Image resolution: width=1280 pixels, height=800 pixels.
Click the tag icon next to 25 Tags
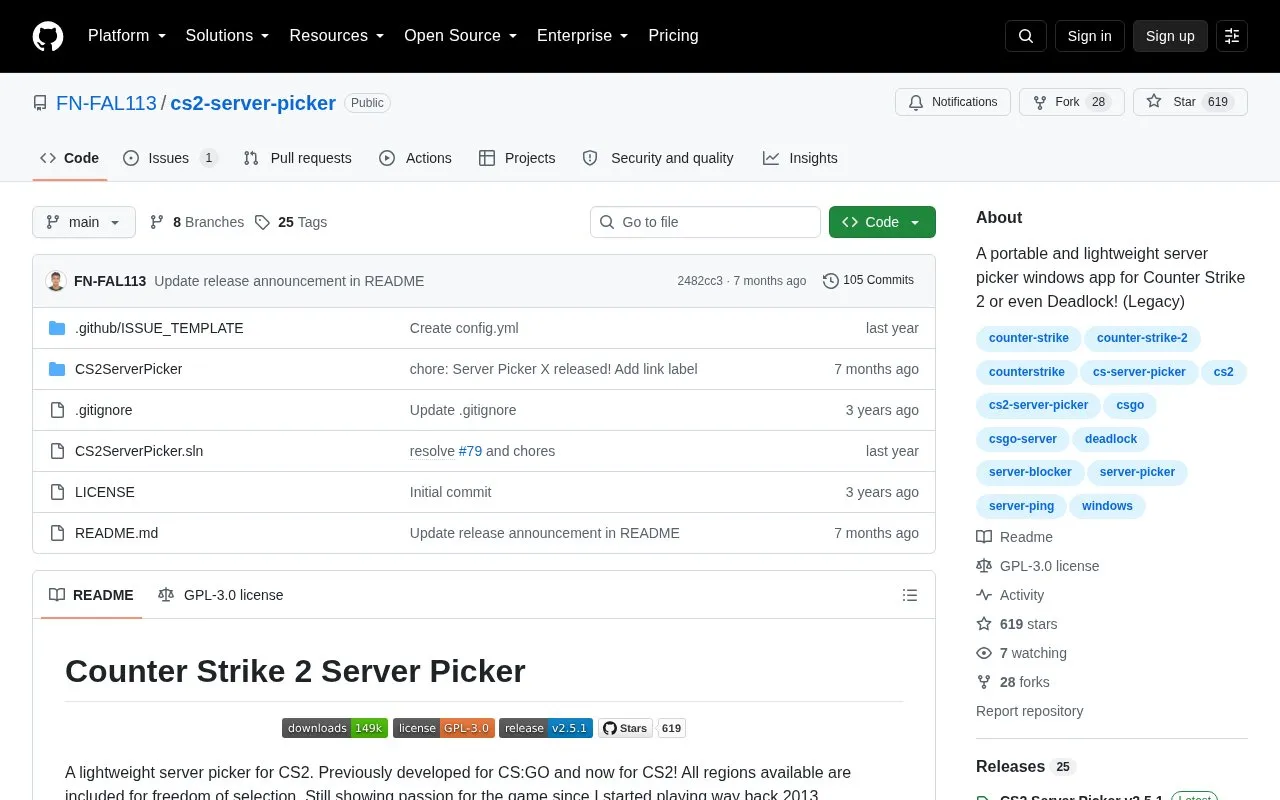(262, 222)
